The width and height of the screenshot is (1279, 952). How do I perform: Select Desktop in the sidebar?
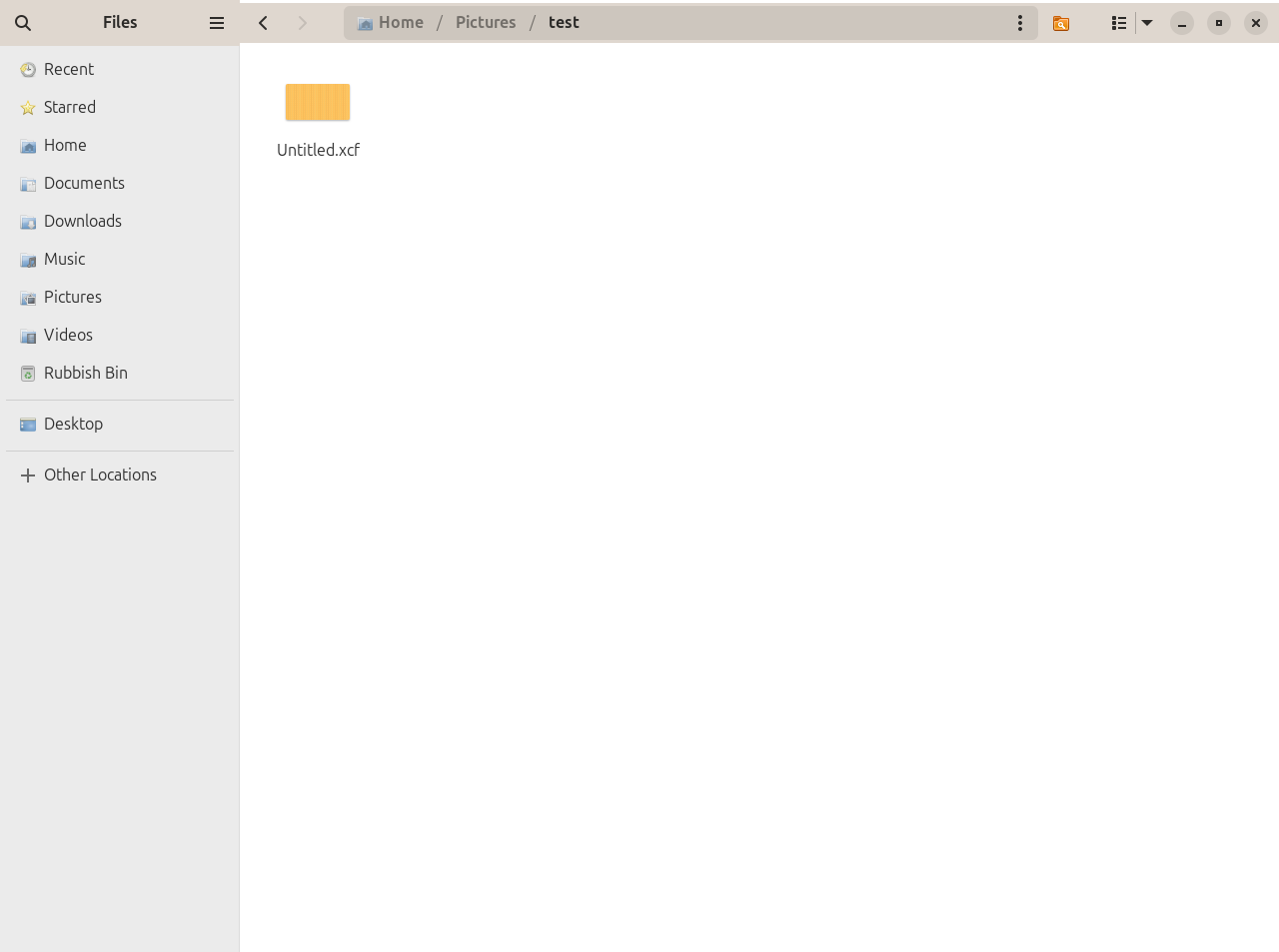click(x=73, y=424)
